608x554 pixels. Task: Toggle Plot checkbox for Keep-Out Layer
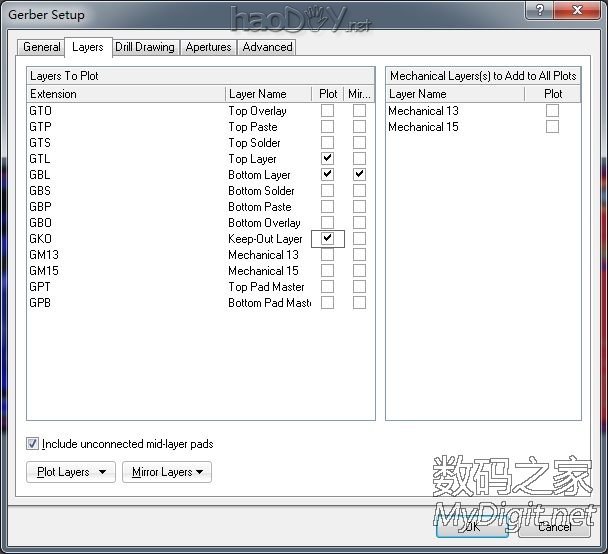point(327,239)
